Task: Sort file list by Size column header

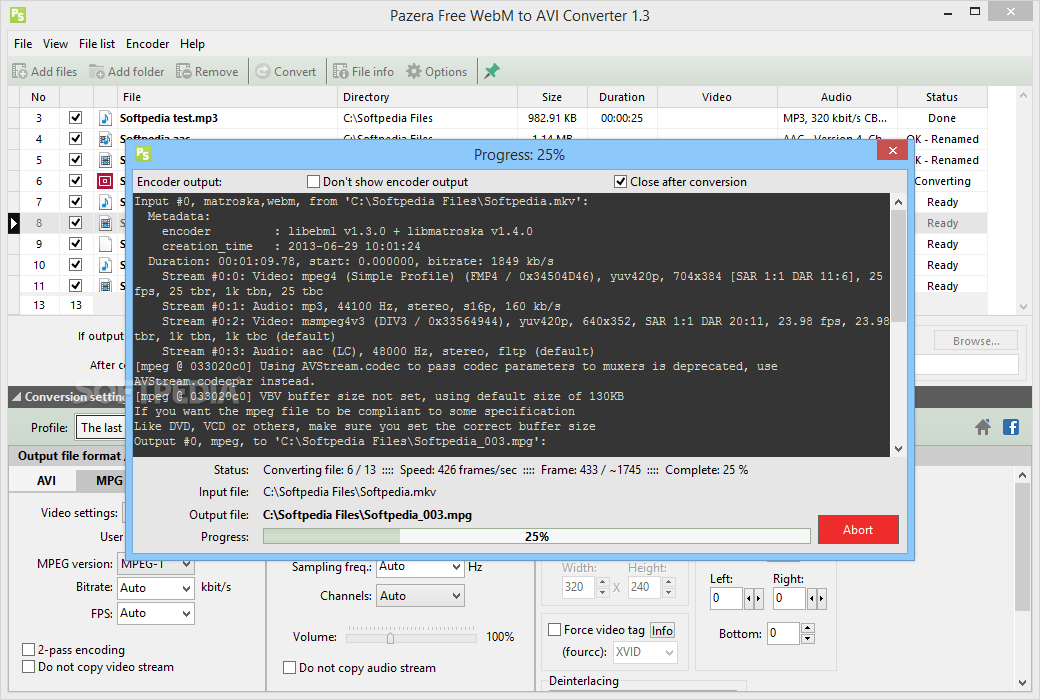Action: pyautogui.click(x=551, y=97)
